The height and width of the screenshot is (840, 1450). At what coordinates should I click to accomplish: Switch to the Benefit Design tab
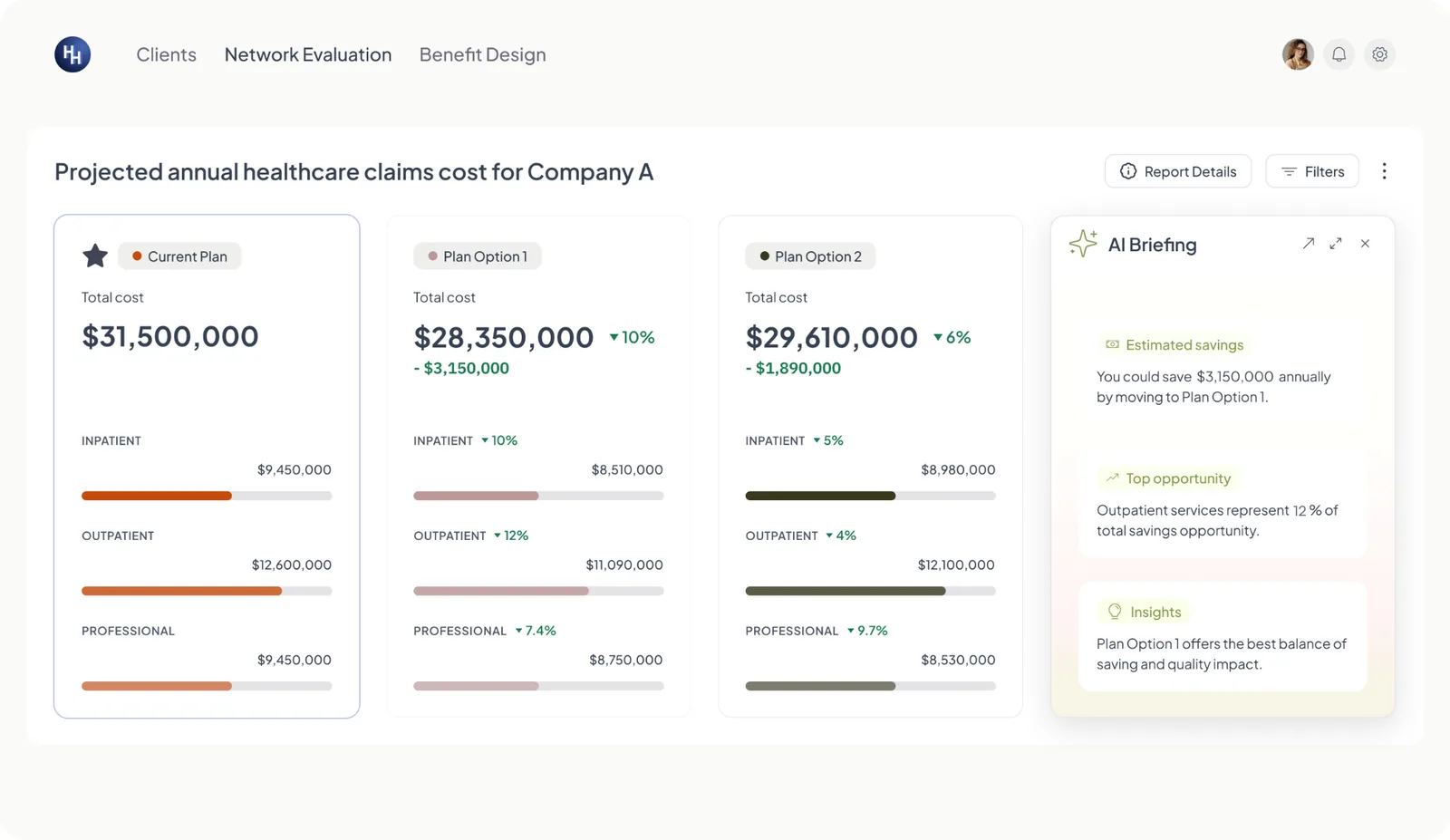pyautogui.click(x=482, y=54)
